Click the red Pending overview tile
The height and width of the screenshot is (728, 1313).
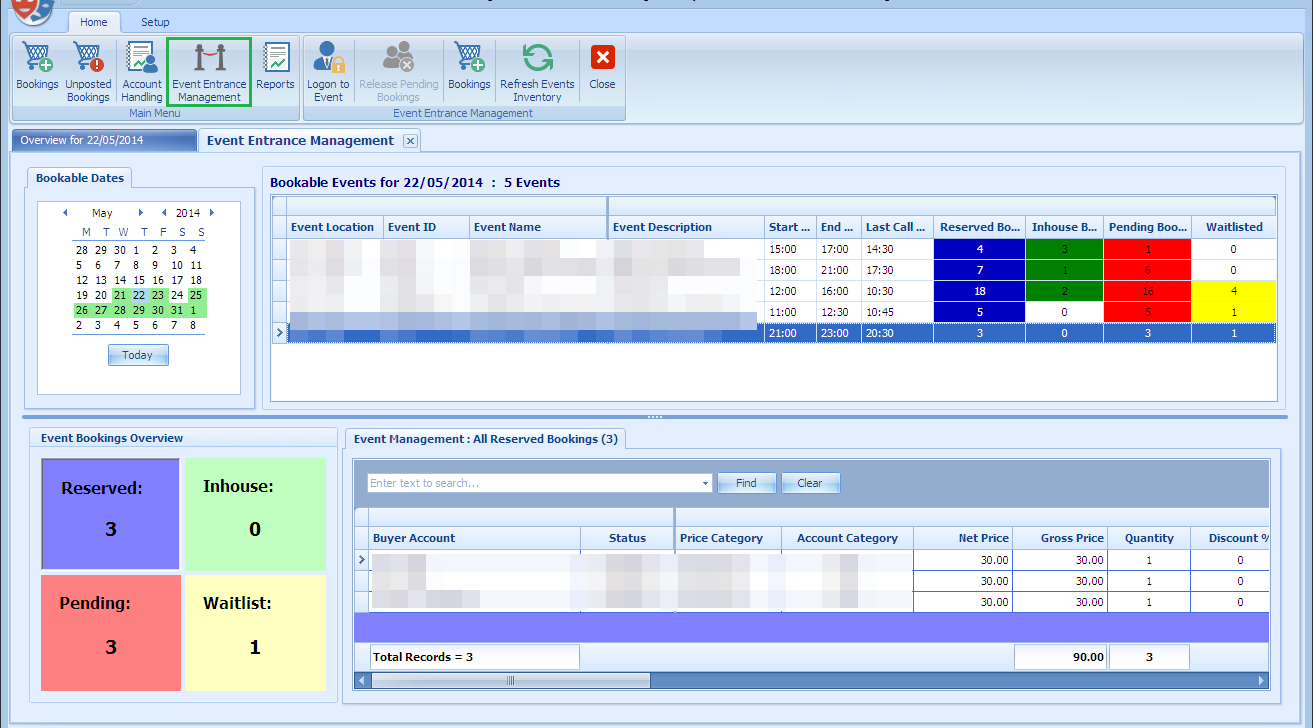pos(110,632)
